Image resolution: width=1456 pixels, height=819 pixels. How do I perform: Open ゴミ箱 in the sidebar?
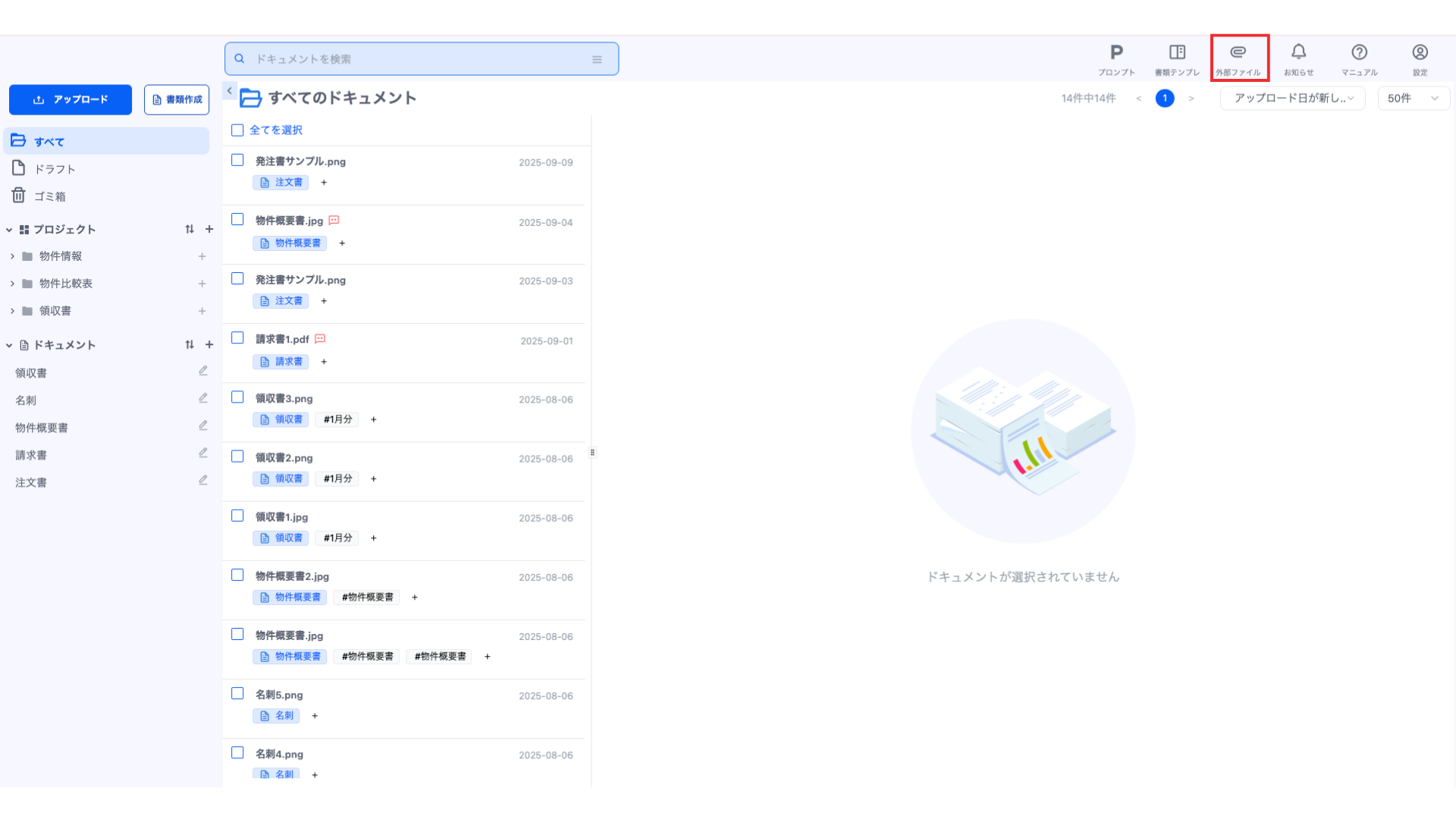pos(49,196)
